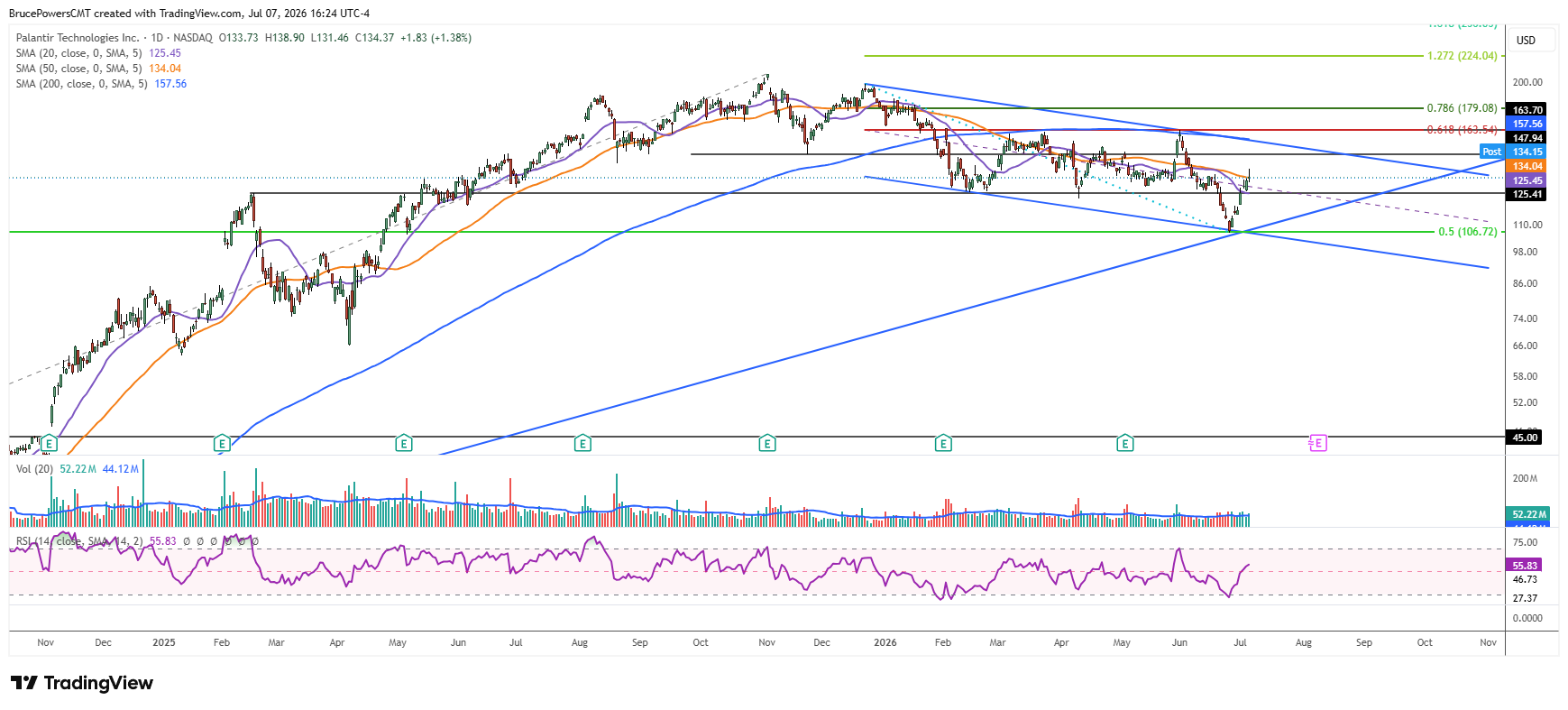Open the earnings marker below May 2025 candles
The image size is (1568, 710).
click(404, 443)
